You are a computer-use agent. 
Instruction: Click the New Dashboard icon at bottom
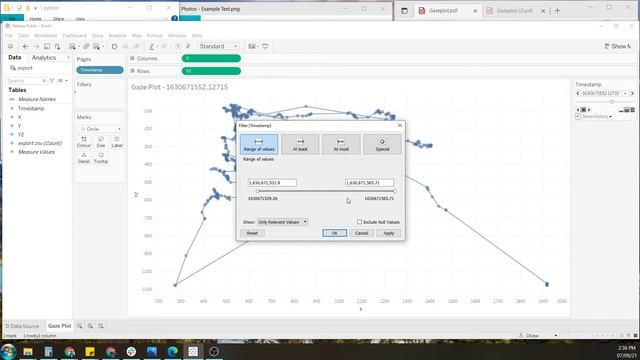(x=90, y=326)
